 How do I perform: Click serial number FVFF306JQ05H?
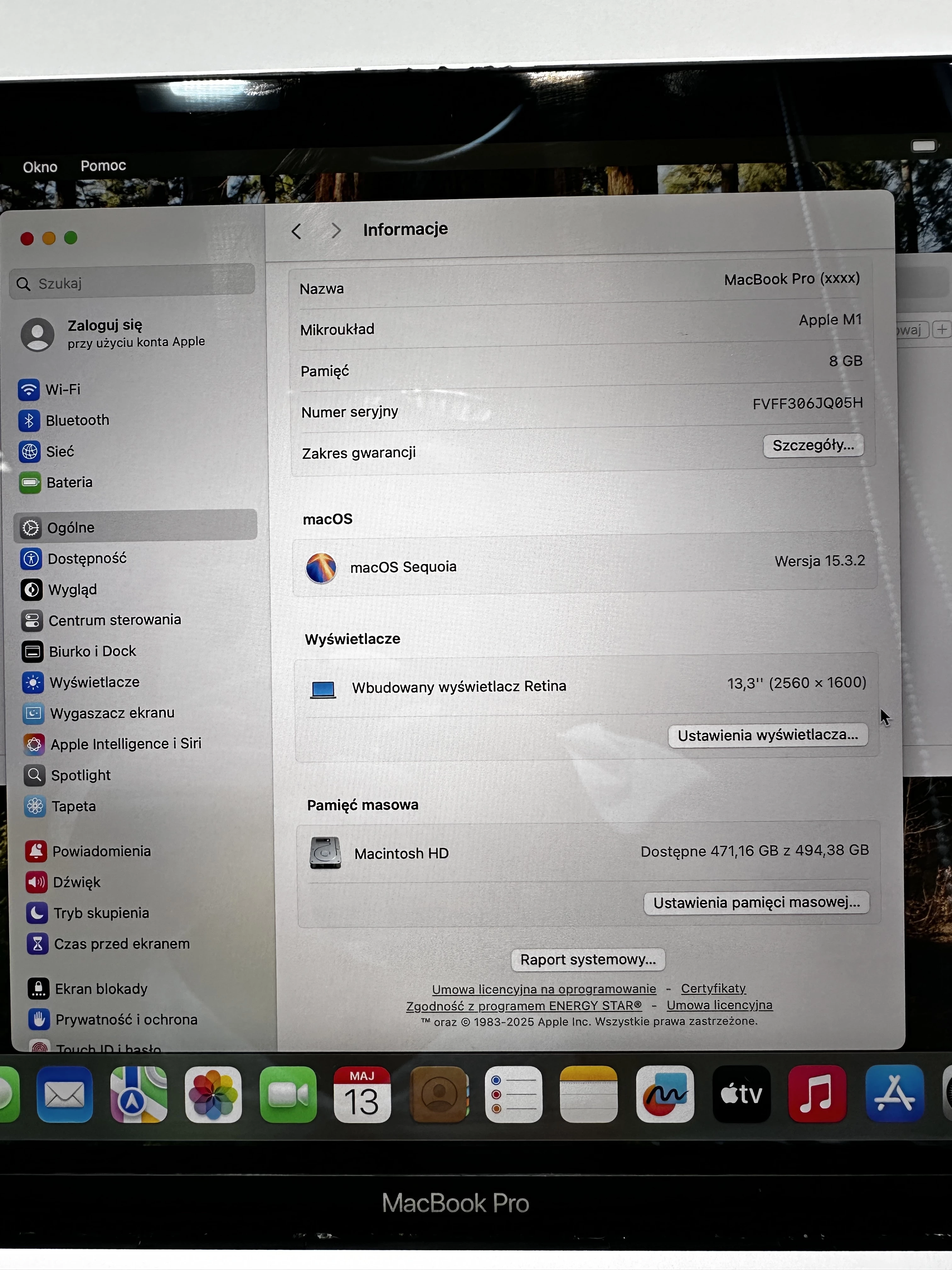pos(807,403)
